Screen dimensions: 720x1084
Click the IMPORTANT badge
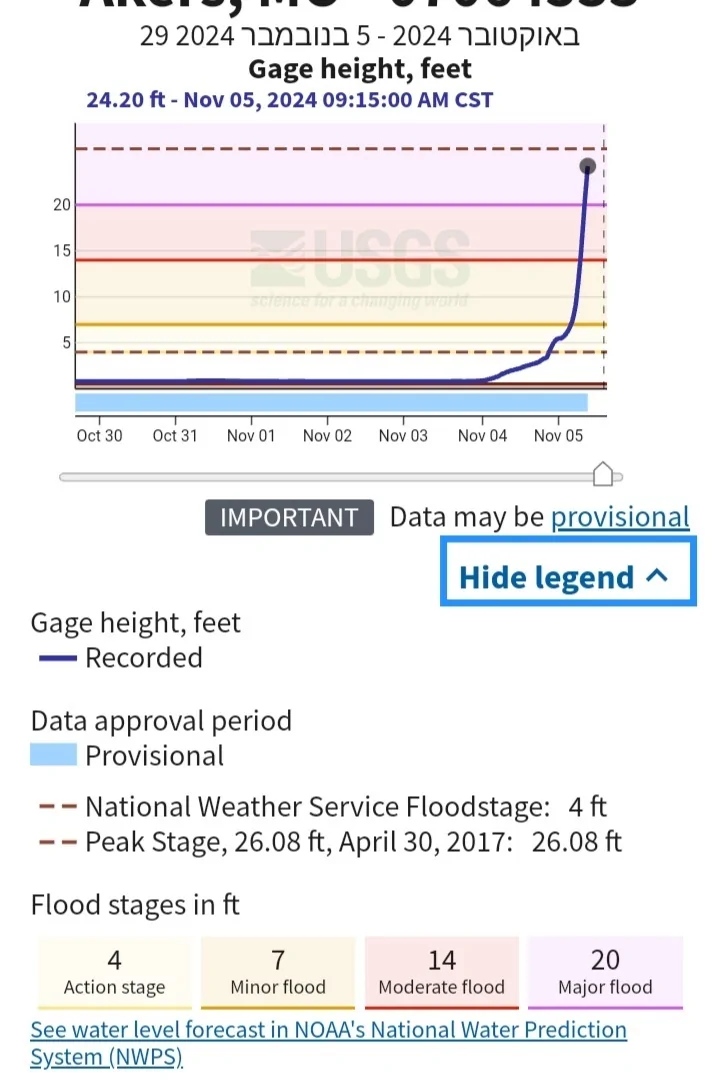tap(289, 517)
